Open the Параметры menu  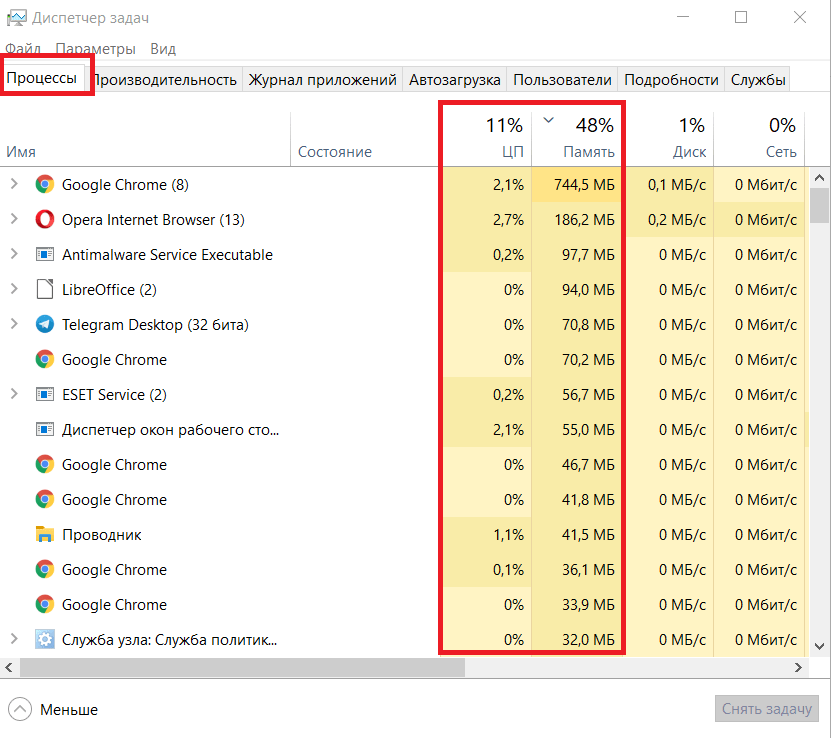pyautogui.click(x=95, y=49)
